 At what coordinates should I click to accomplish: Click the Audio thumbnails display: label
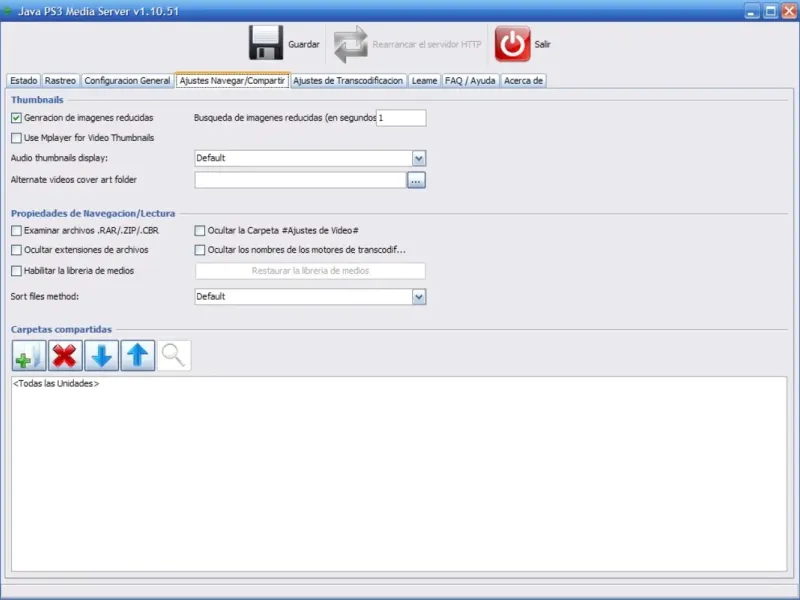point(59,158)
